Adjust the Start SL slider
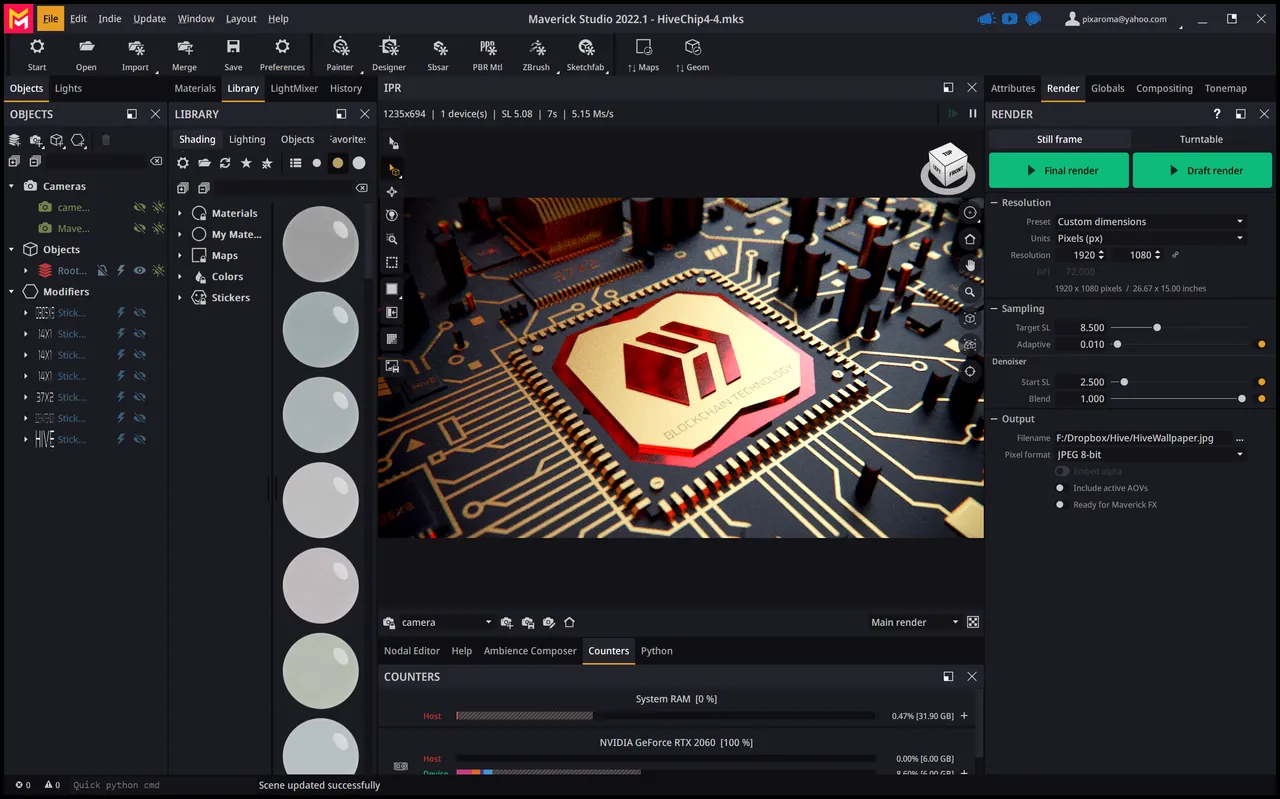The image size is (1280, 799). pos(1124,382)
